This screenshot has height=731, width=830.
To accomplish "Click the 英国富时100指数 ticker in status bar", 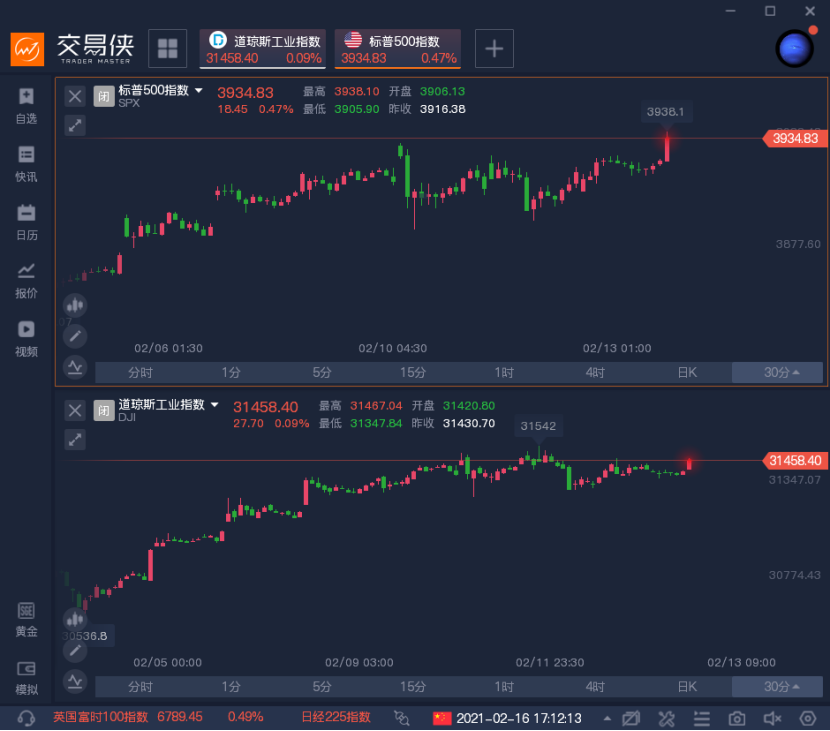I will coord(158,717).
